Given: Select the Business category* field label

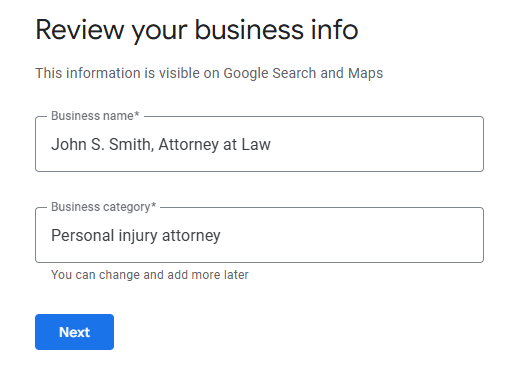Looking at the screenshot, I should click(103, 207).
